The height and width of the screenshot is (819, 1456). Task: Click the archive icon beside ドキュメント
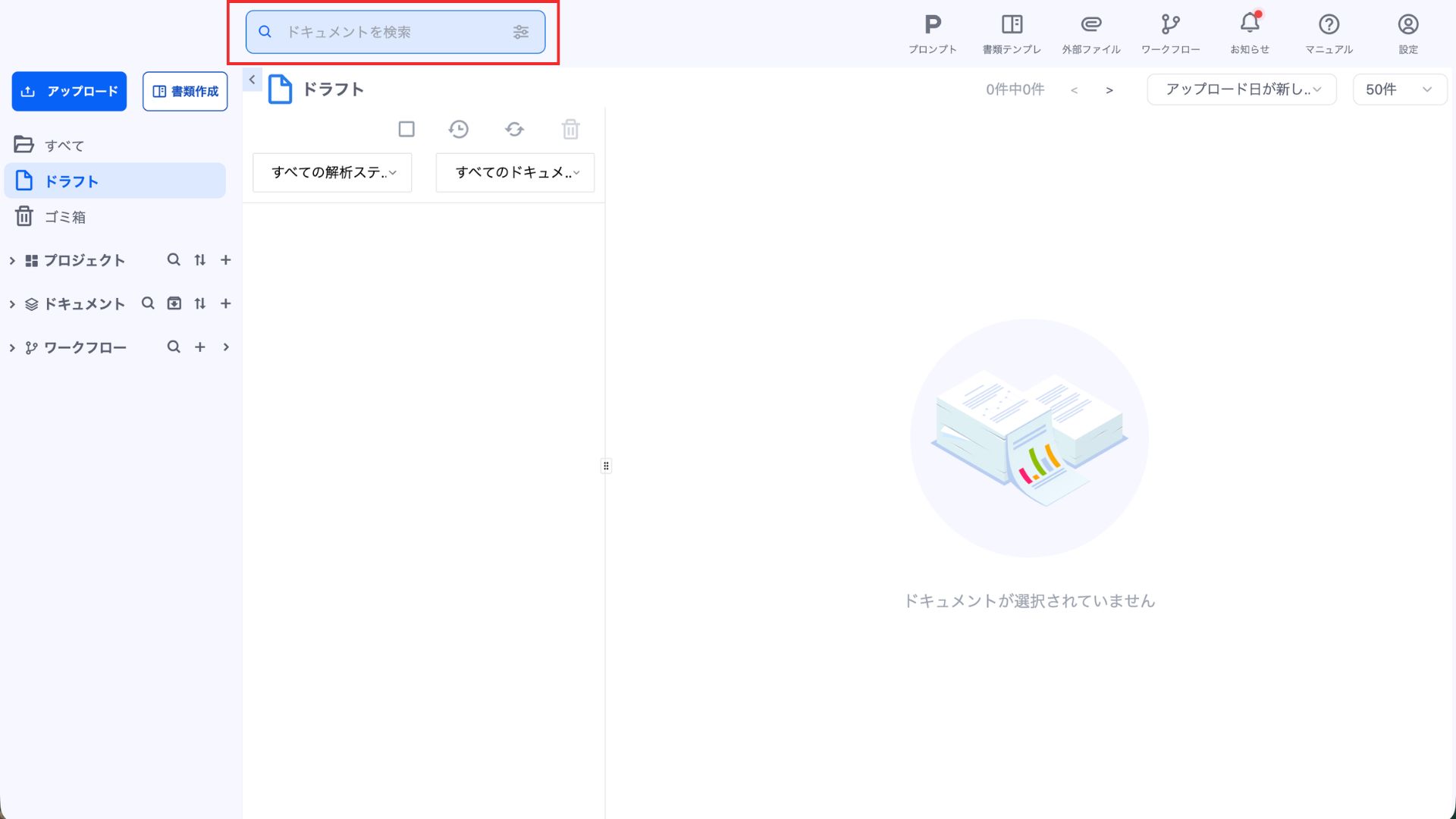click(x=174, y=303)
